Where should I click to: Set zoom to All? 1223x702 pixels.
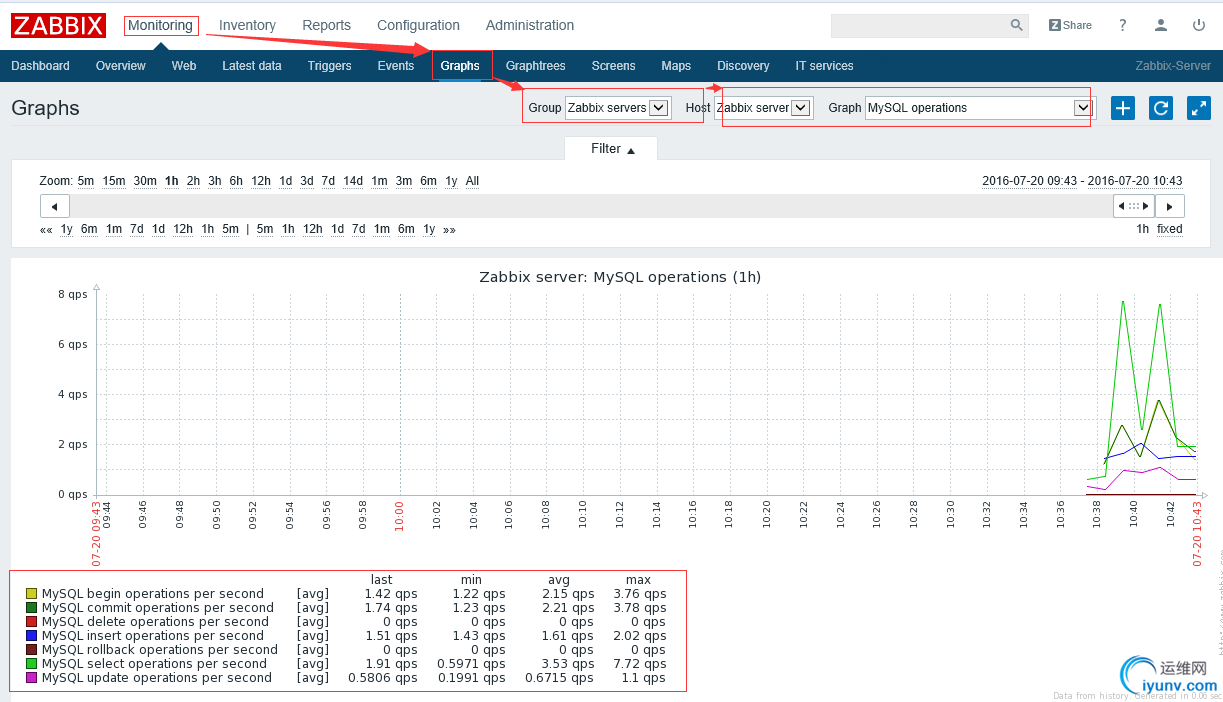pos(472,181)
